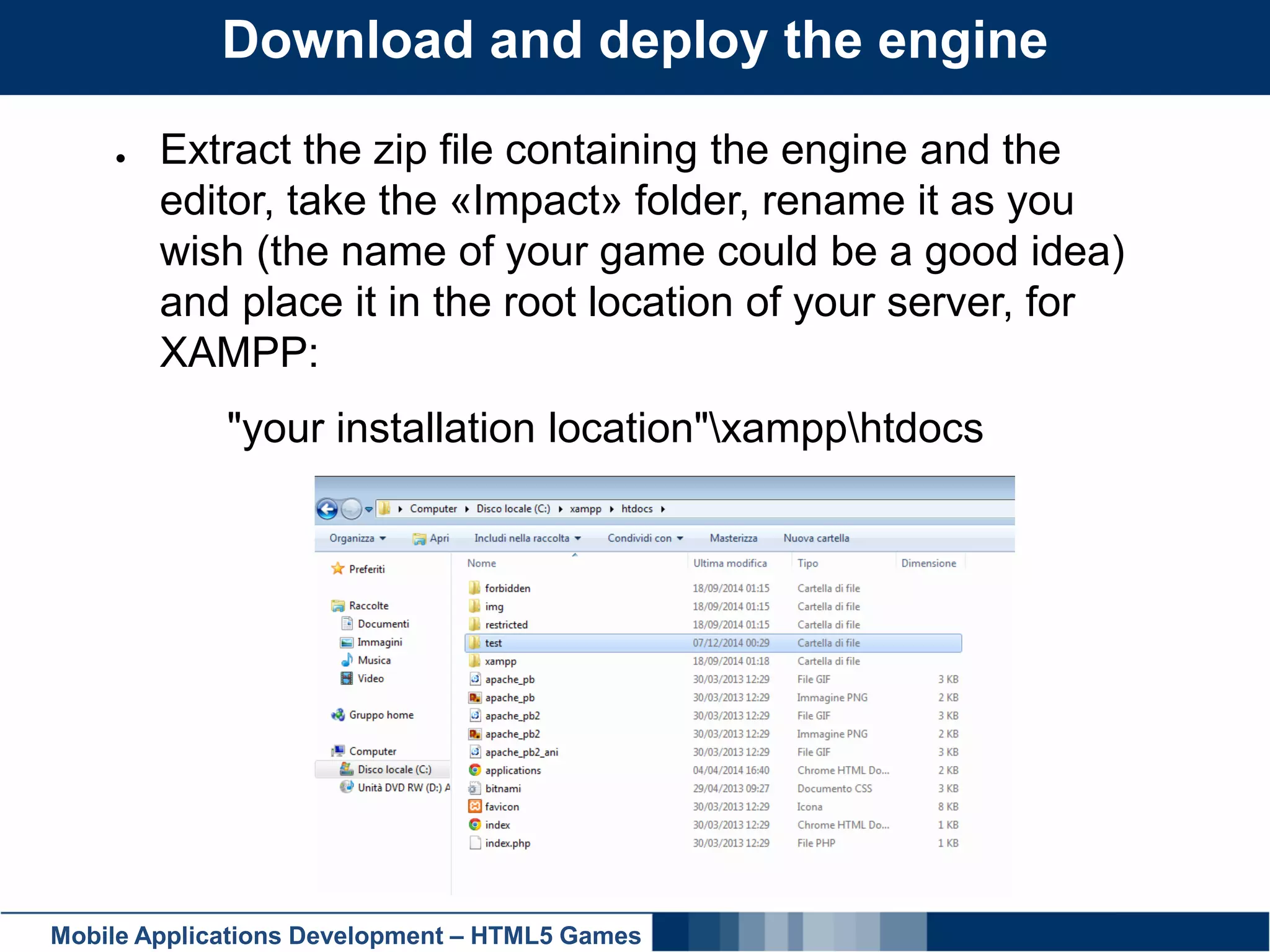
Task: Click the date 07/12/2014 00:29
Action: tap(731, 643)
